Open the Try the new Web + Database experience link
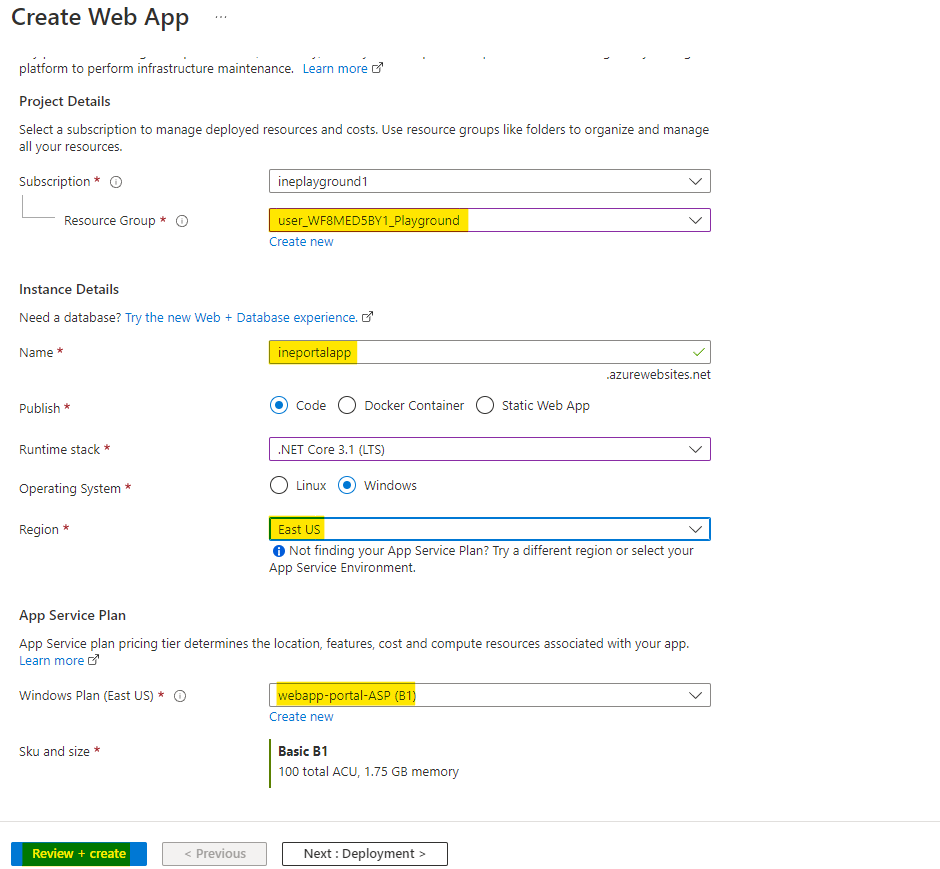Image resolution: width=940 pixels, height=869 pixels. [x=241, y=318]
